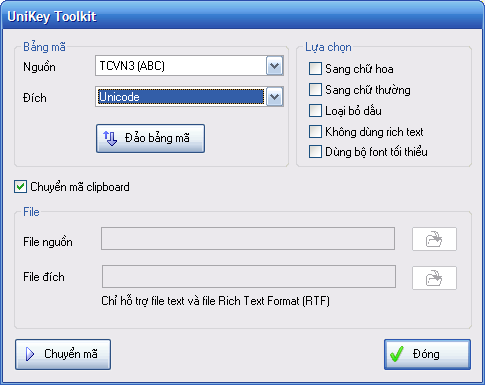
Task: Check Không dùng rich text
Action: point(315,132)
